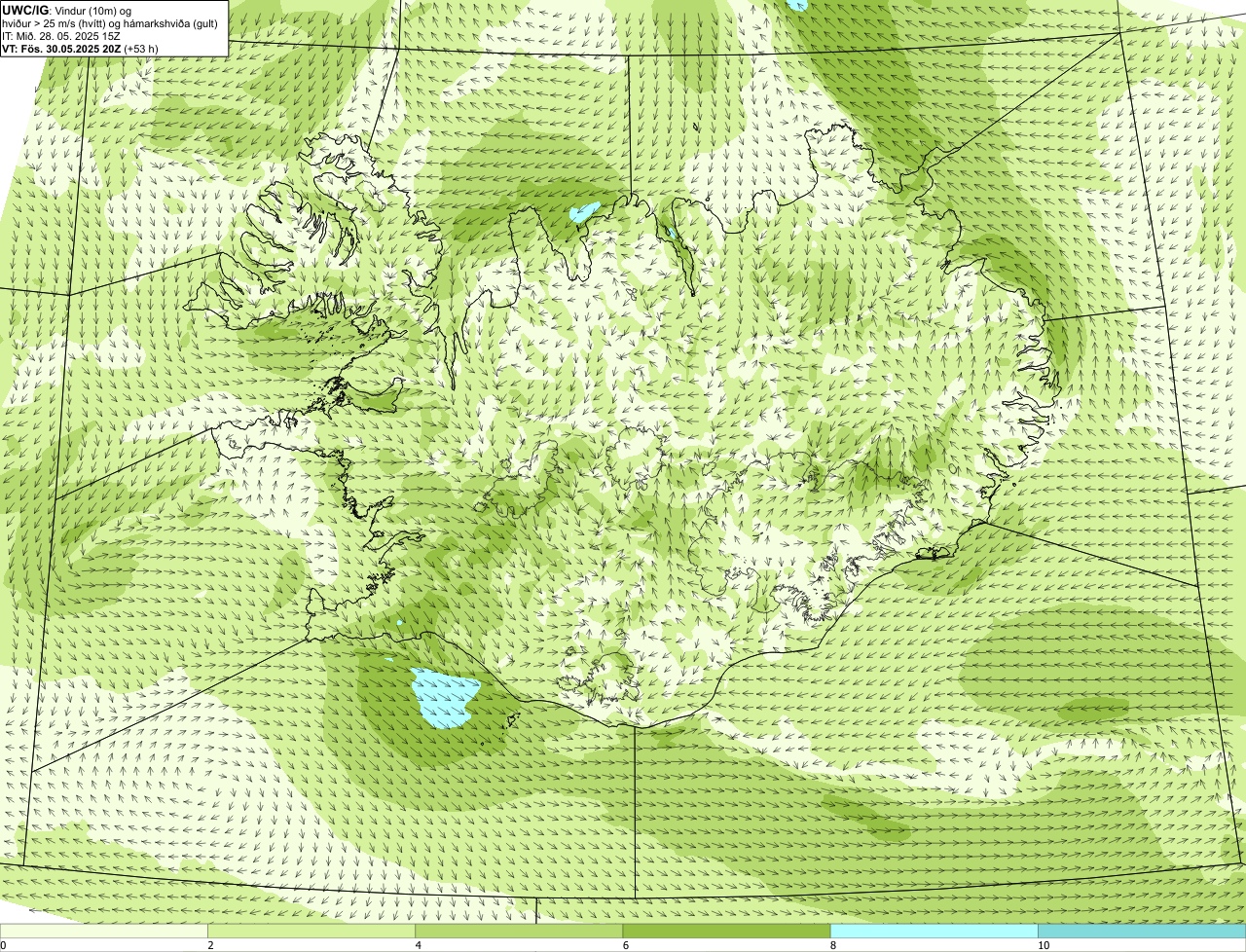This screenshot has height=952, width=1246.
Task: Pick the above 10 m/s teal legend swatch
Action: coord(1142,932)
